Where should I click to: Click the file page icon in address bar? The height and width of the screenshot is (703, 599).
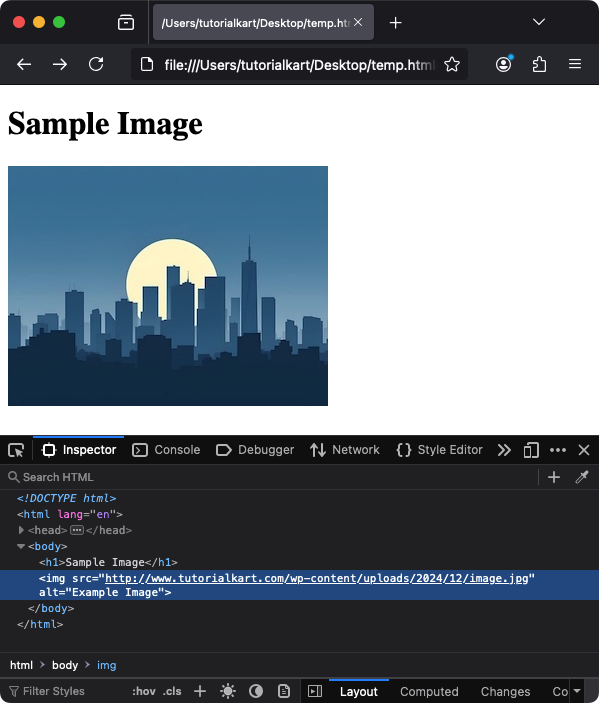pos(147,65)
